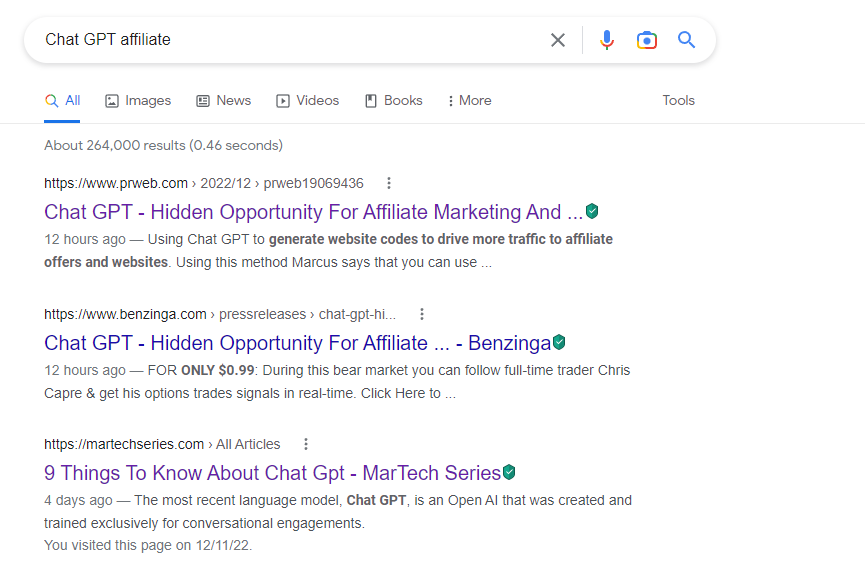Open three-dot menu for prweb.com result
This screenshot has height=572, width=865.
tap(389, 183)
